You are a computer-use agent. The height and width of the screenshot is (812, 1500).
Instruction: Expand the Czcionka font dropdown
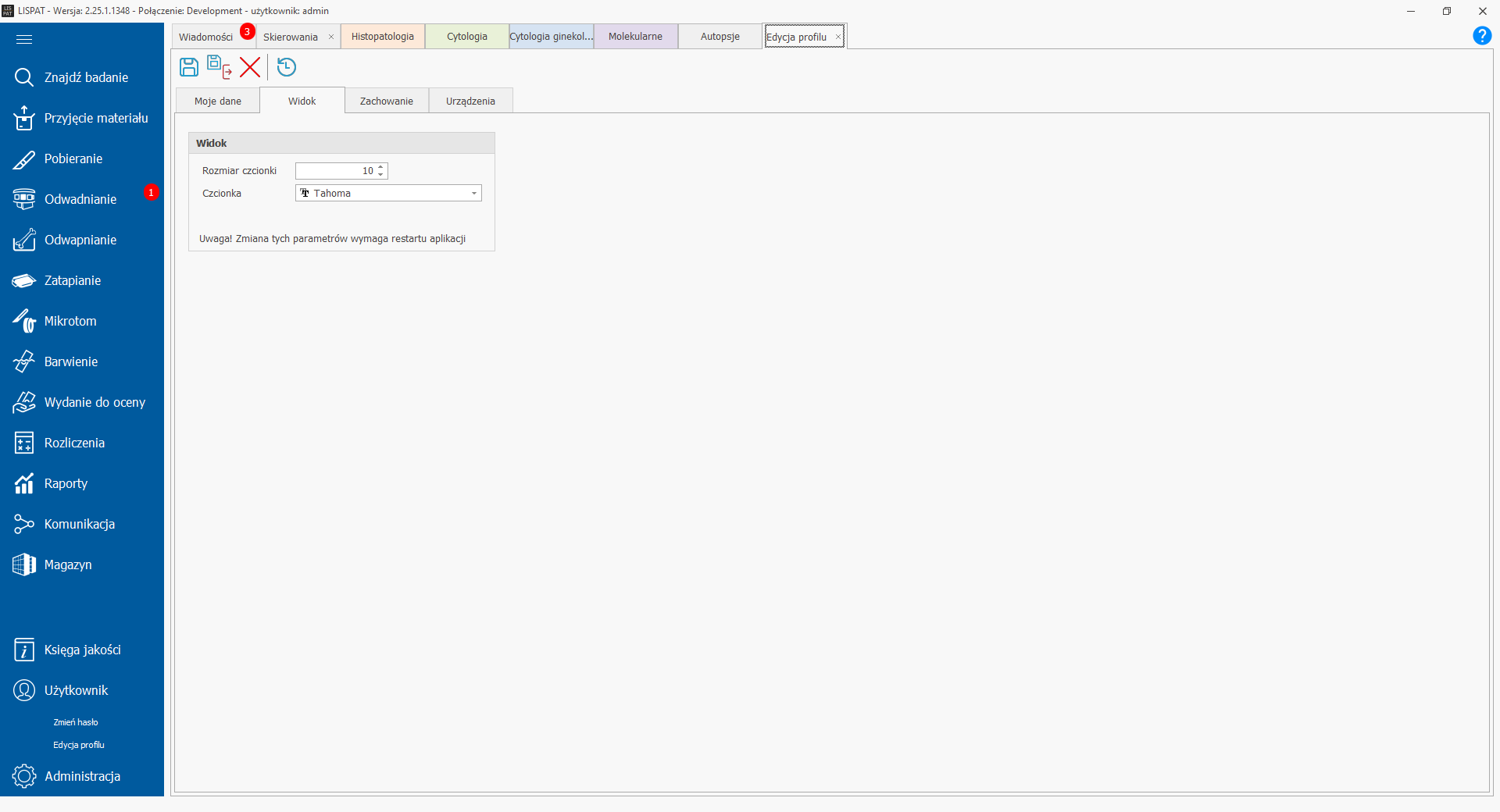pyautogui.click(x=473, y=194)
